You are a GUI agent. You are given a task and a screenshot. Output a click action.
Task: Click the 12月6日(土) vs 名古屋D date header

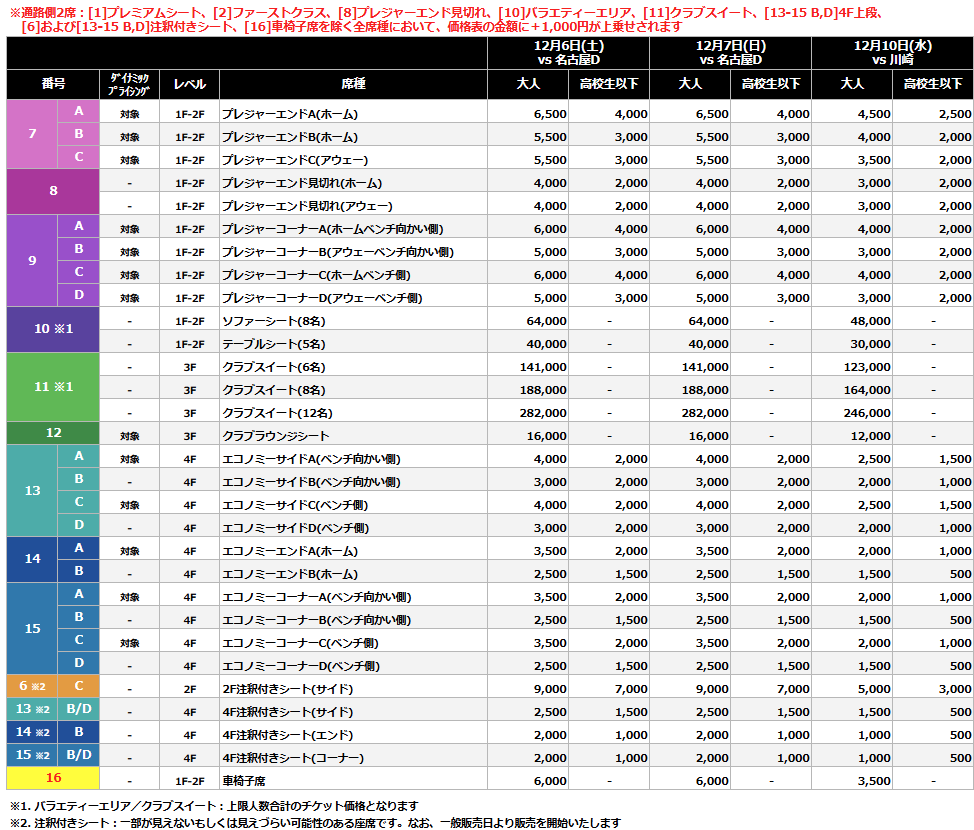[x=568, y=53]
